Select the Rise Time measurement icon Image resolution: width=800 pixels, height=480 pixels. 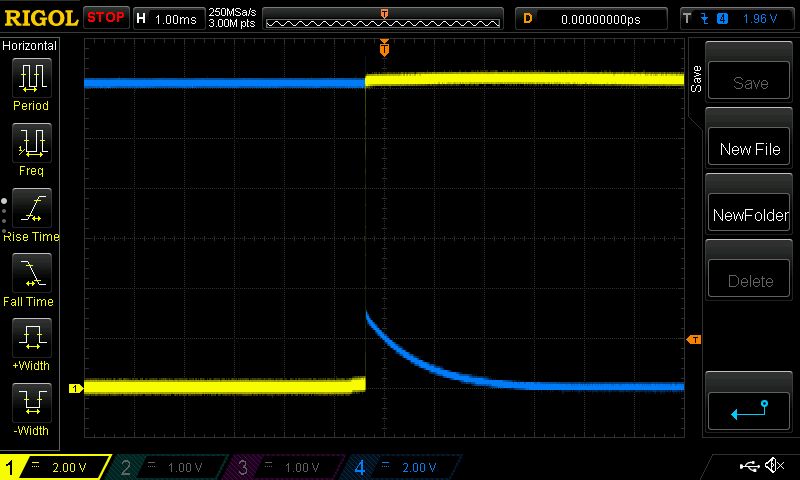(32, 208)
